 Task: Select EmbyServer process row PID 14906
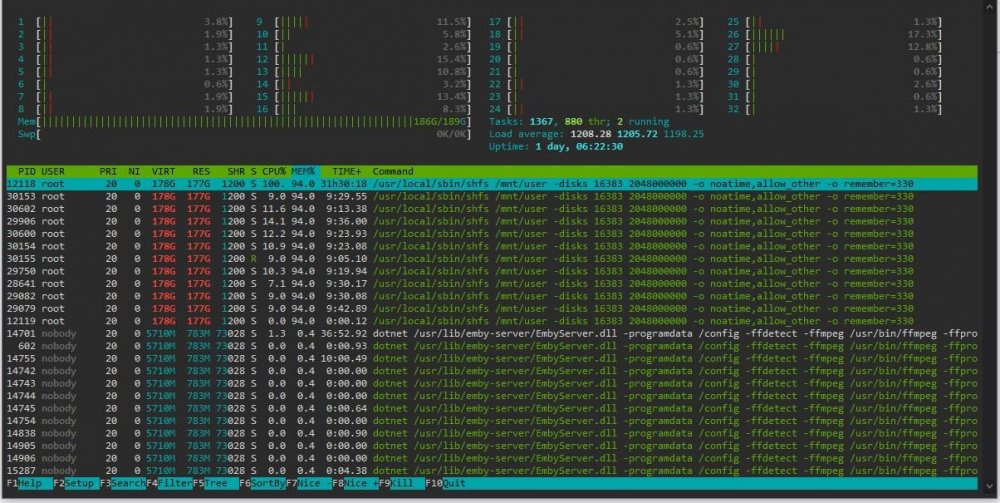pyautogui.click(x=491, y=458)
